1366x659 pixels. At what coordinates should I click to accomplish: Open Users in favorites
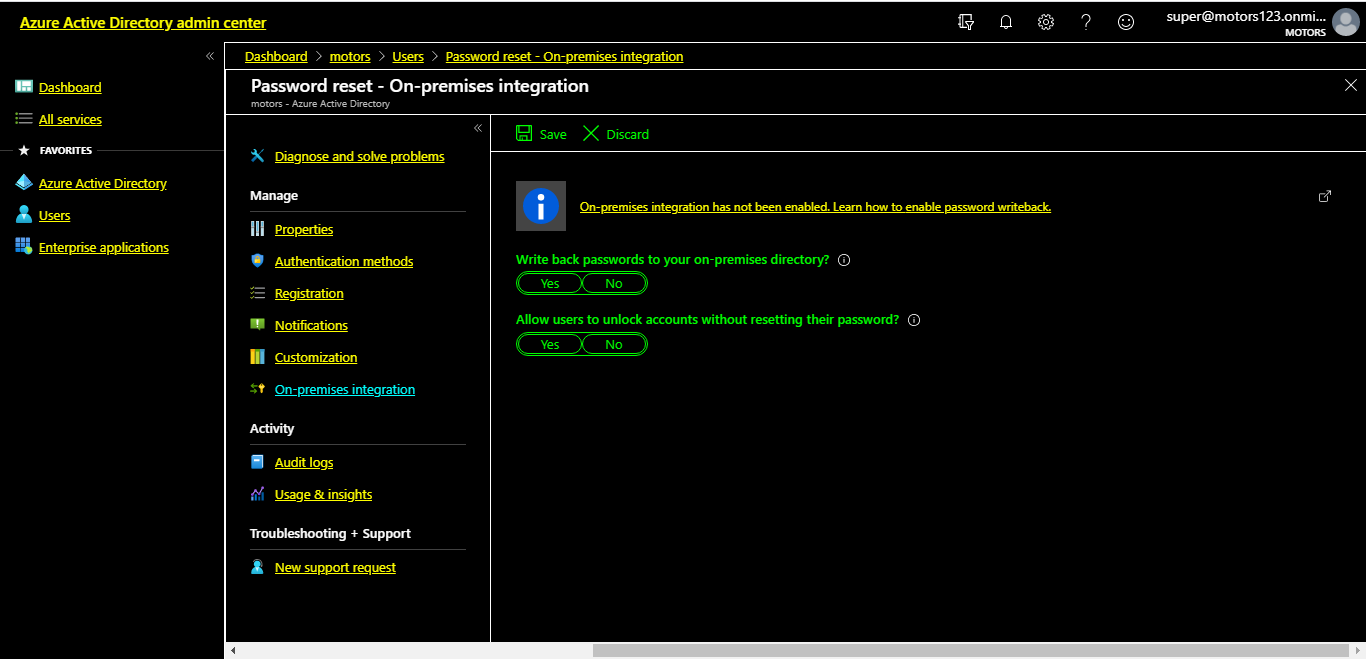click(54, 215)
